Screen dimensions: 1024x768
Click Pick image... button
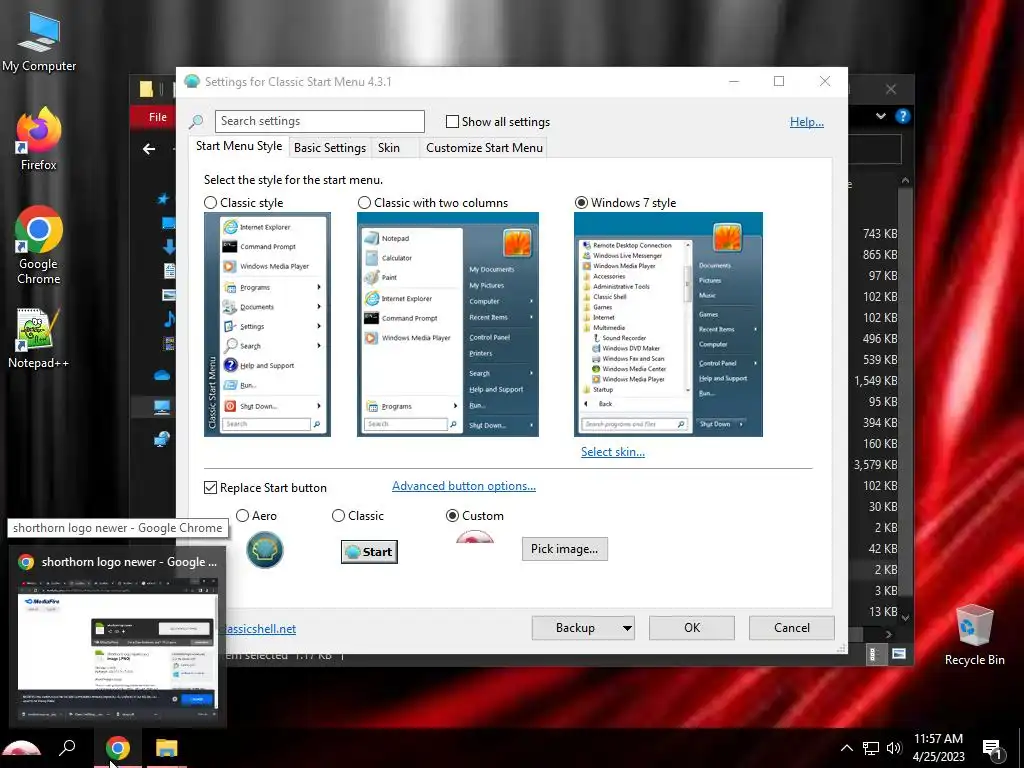[x=564, y=549]
